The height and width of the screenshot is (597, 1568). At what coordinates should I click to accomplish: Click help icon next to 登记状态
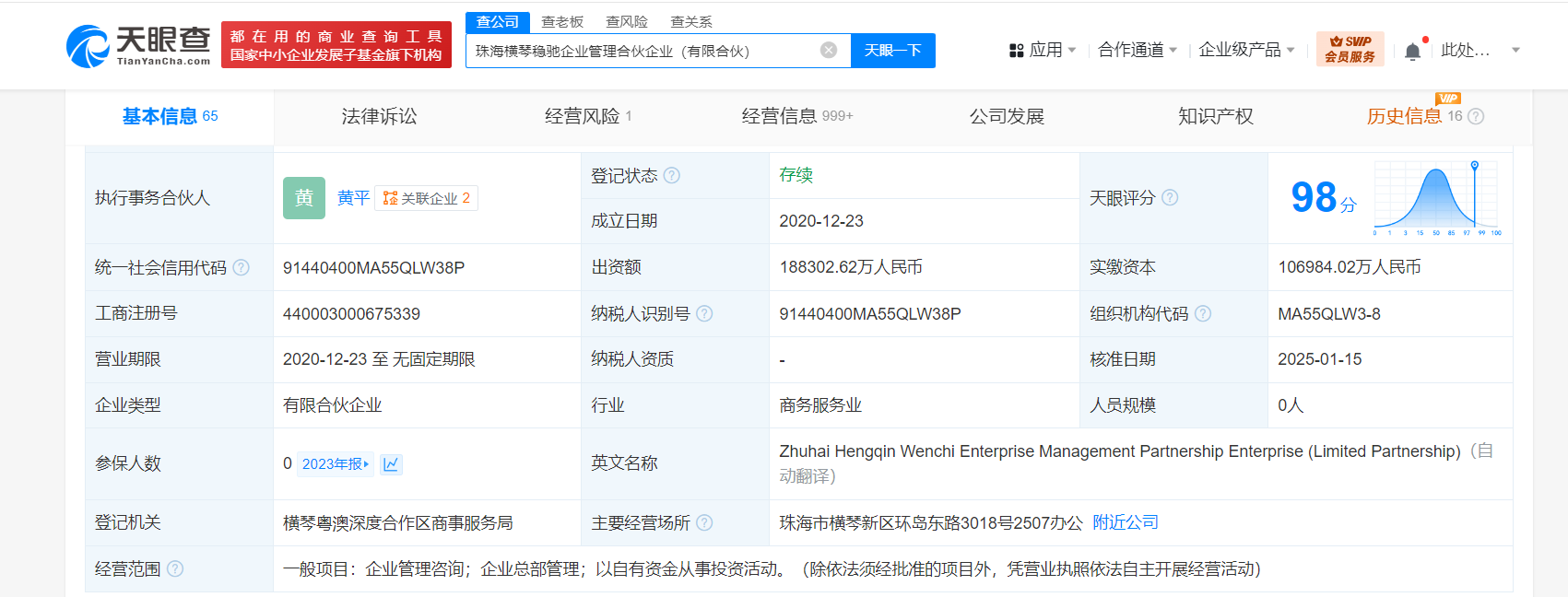point(672,175)
